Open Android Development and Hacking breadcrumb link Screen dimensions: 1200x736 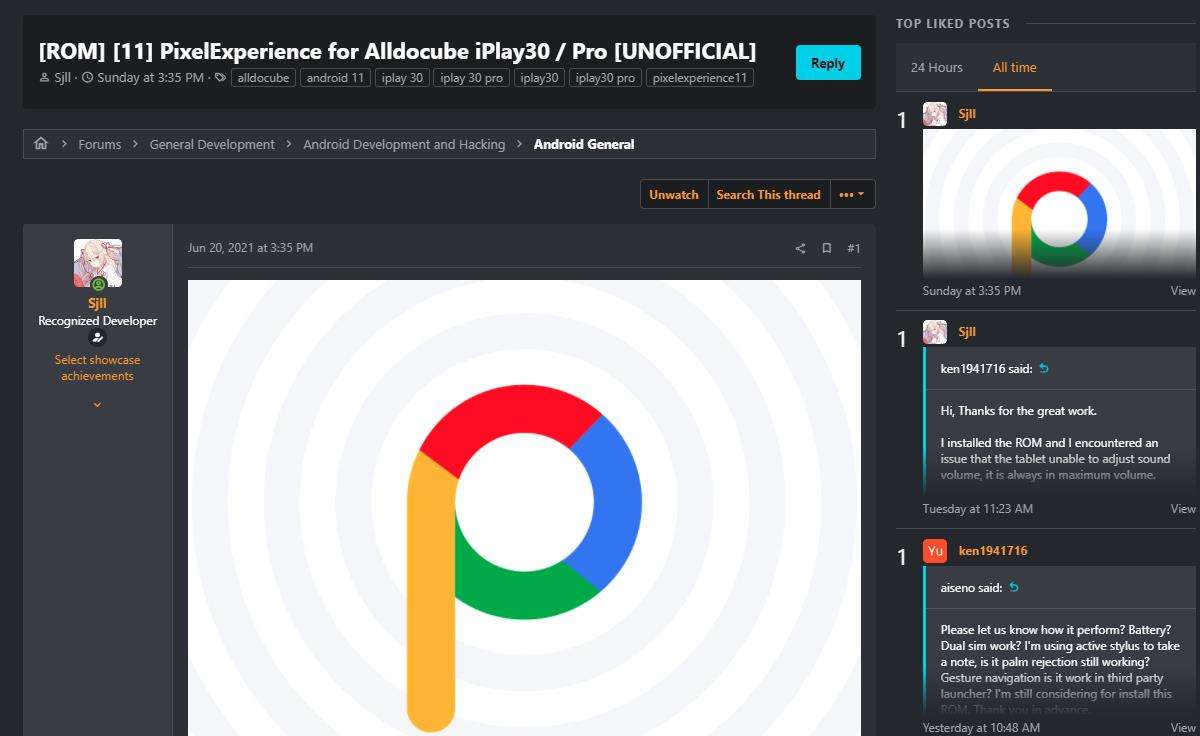[404, 144]
